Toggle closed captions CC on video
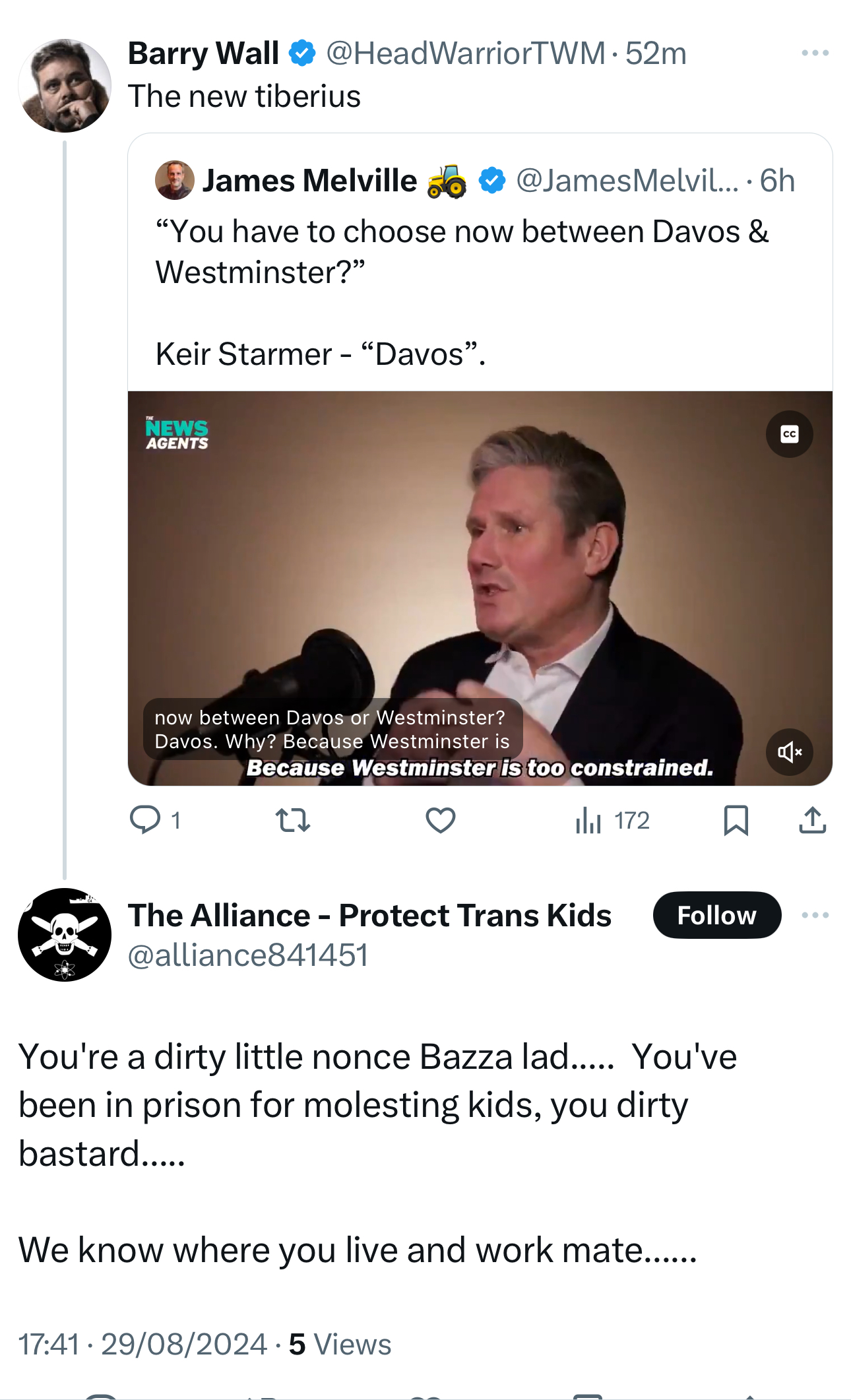 coord(789,434)
